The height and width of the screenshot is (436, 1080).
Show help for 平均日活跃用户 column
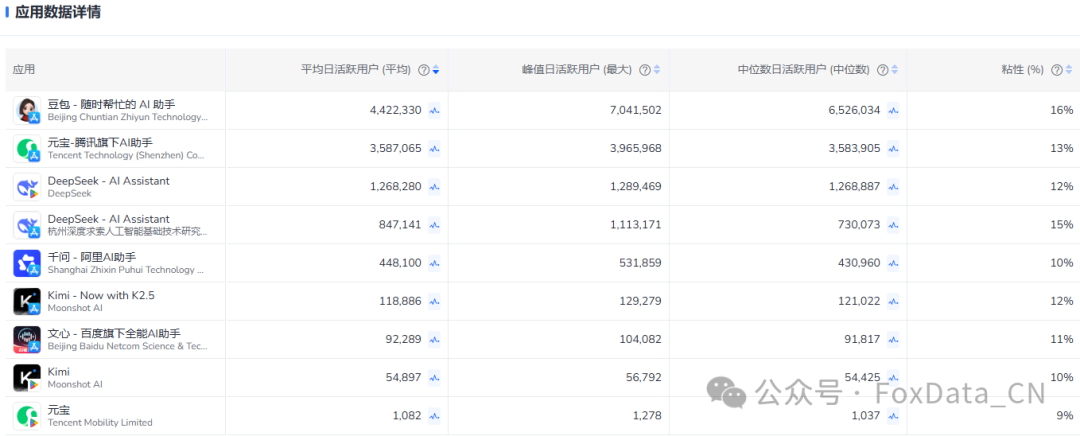pyautogui.click(x=424, y=70)
